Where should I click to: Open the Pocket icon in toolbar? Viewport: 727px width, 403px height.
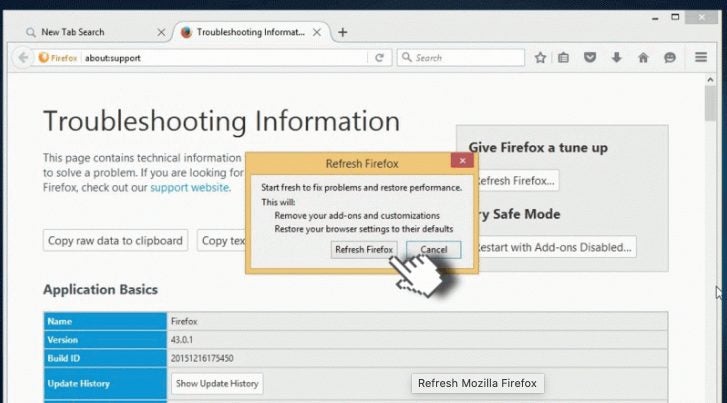click(x=589, y=58)
